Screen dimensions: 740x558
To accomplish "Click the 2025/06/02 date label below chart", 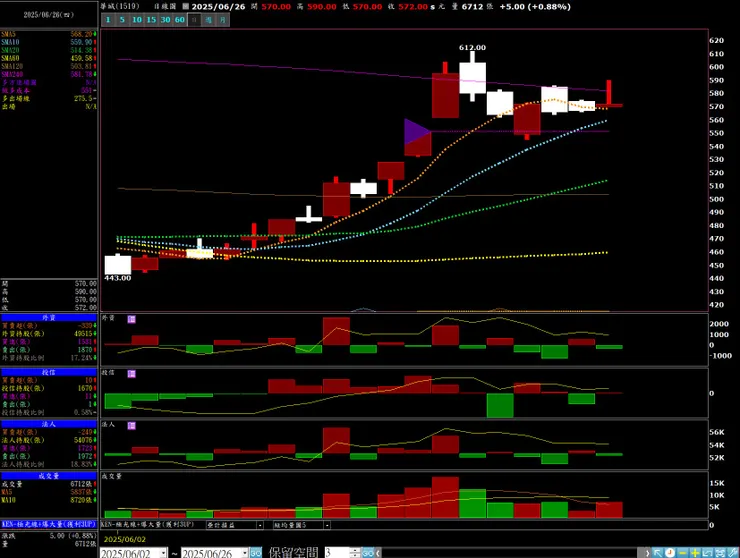I will [x=125, y=539].
